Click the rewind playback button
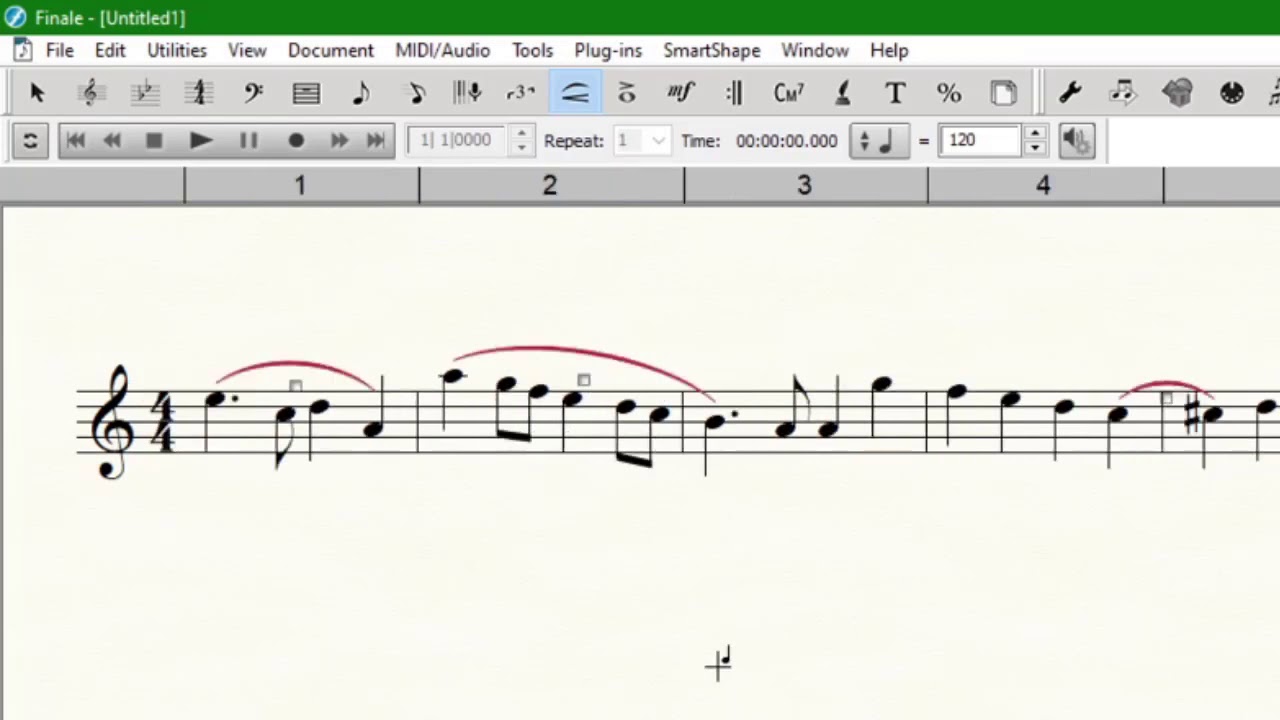 pyautogui.click(x=112, y=141)
